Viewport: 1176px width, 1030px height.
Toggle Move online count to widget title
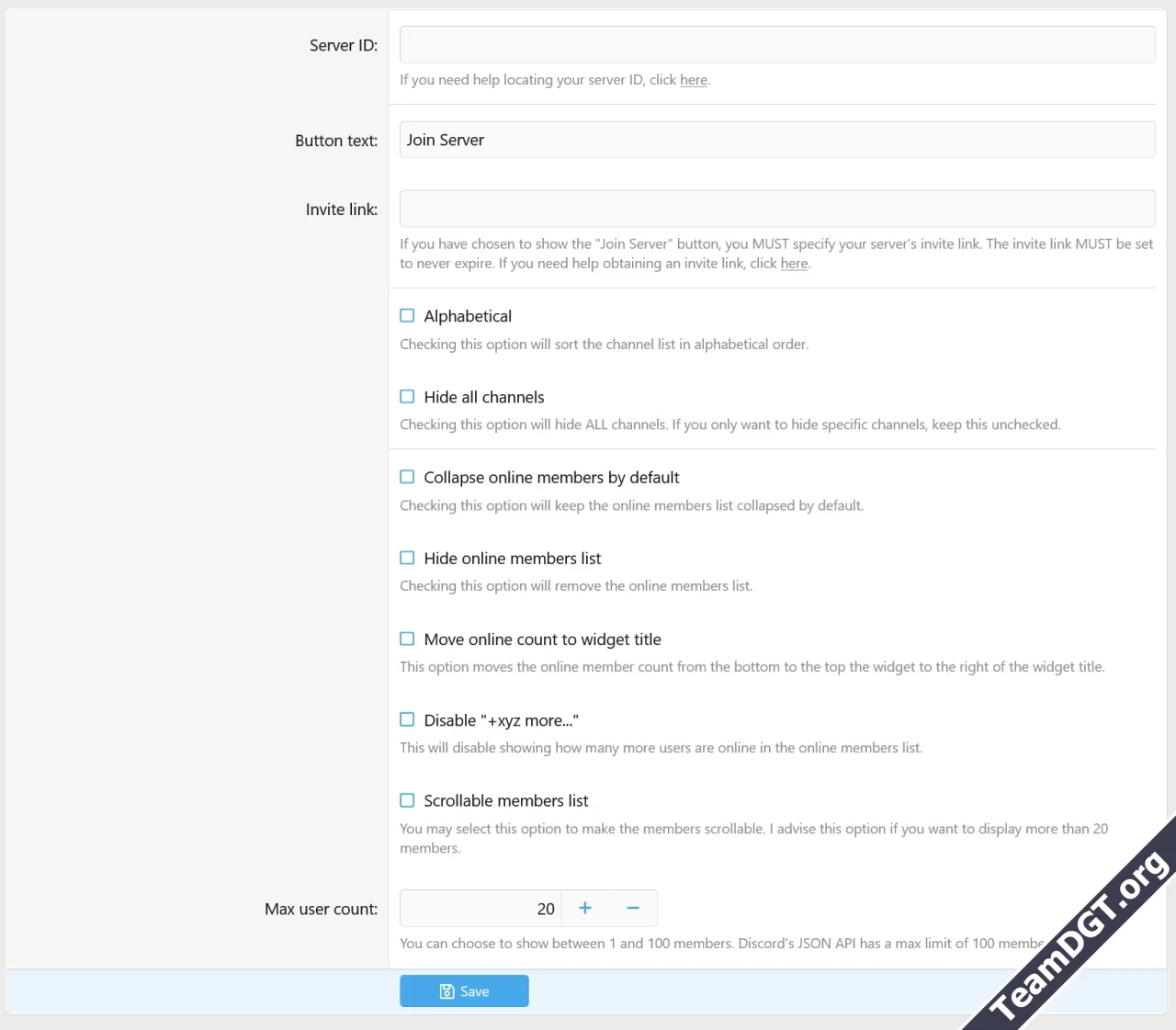407,639
